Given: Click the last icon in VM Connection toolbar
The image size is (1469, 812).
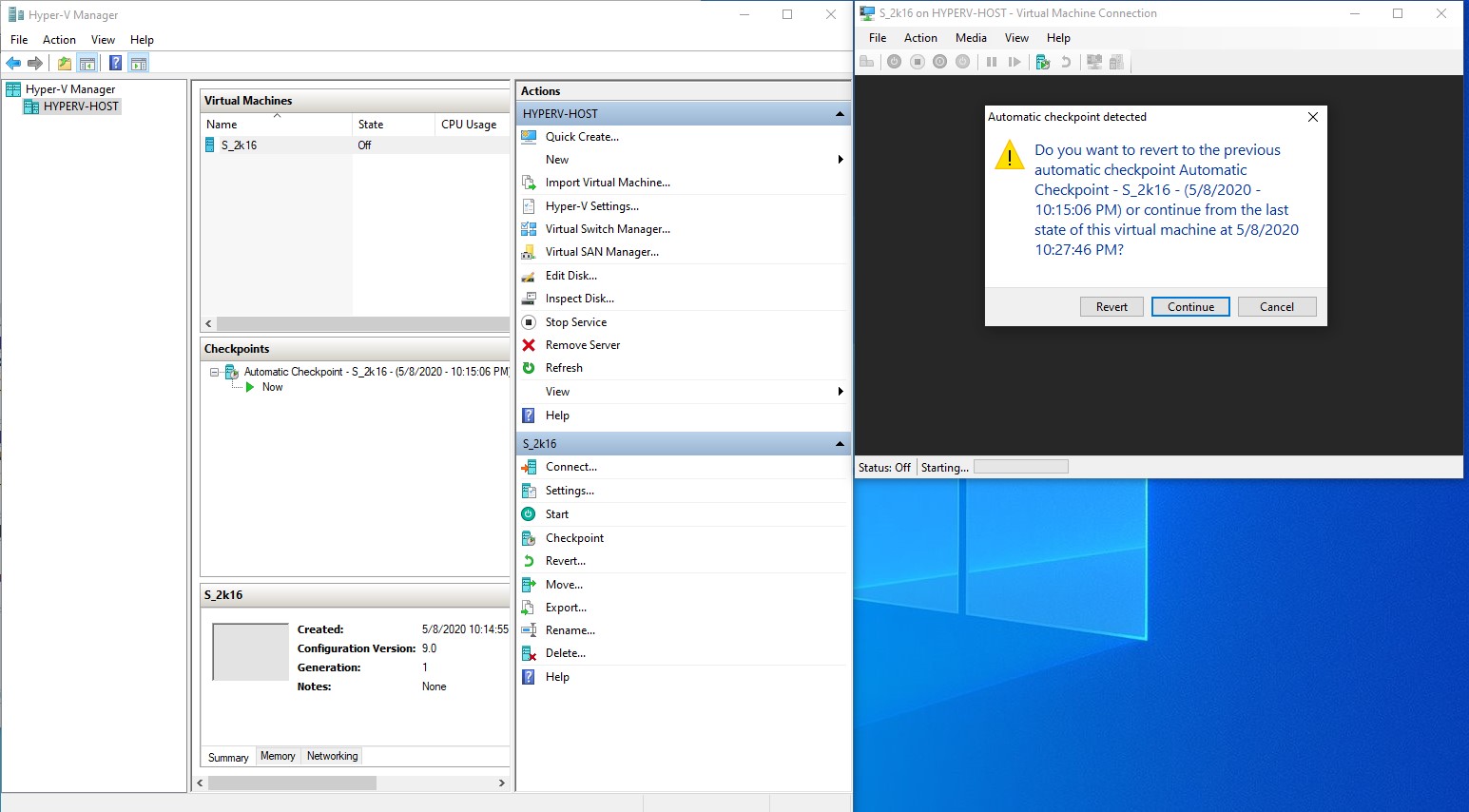Looking at the screenshot, I should [1116, 62].
